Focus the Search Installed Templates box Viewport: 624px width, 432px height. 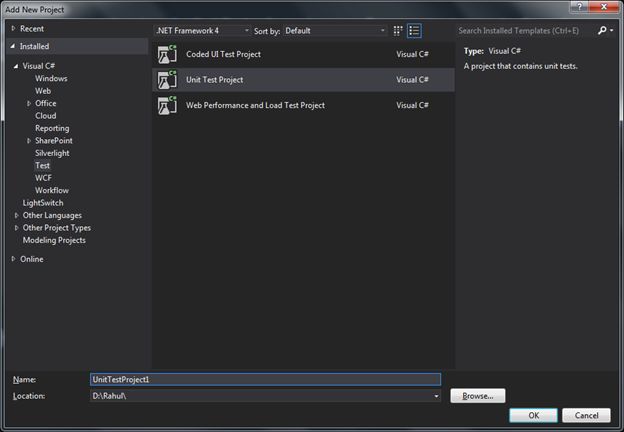point(525,31)
